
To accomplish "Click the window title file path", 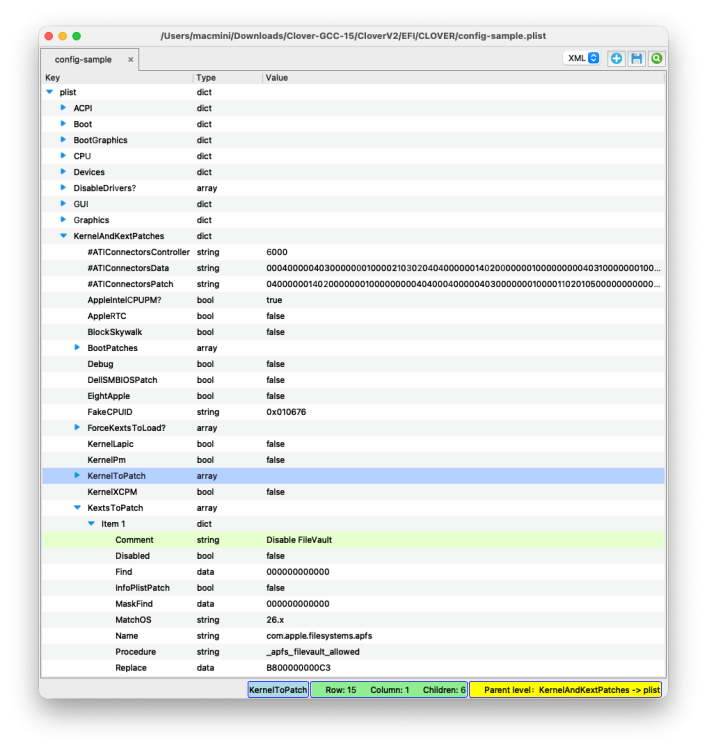I will 353,36.
